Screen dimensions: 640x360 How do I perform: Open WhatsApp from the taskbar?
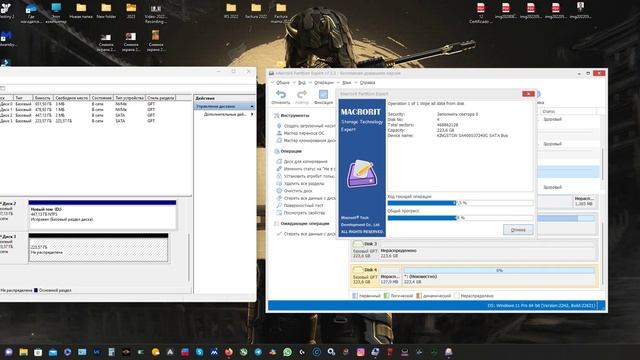[x=287, y=352]
